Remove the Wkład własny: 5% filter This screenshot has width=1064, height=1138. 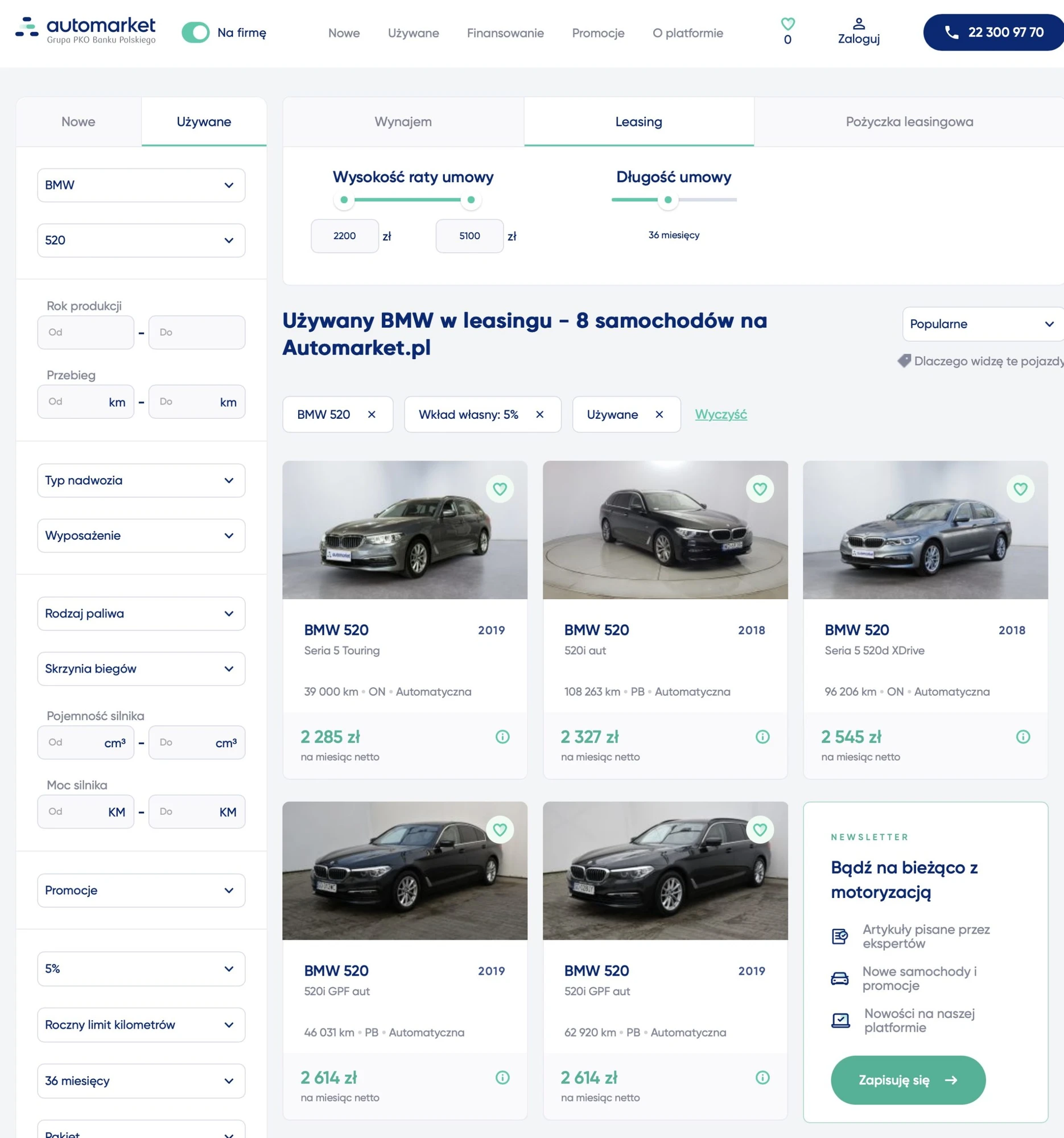click(x=539, y=414)
